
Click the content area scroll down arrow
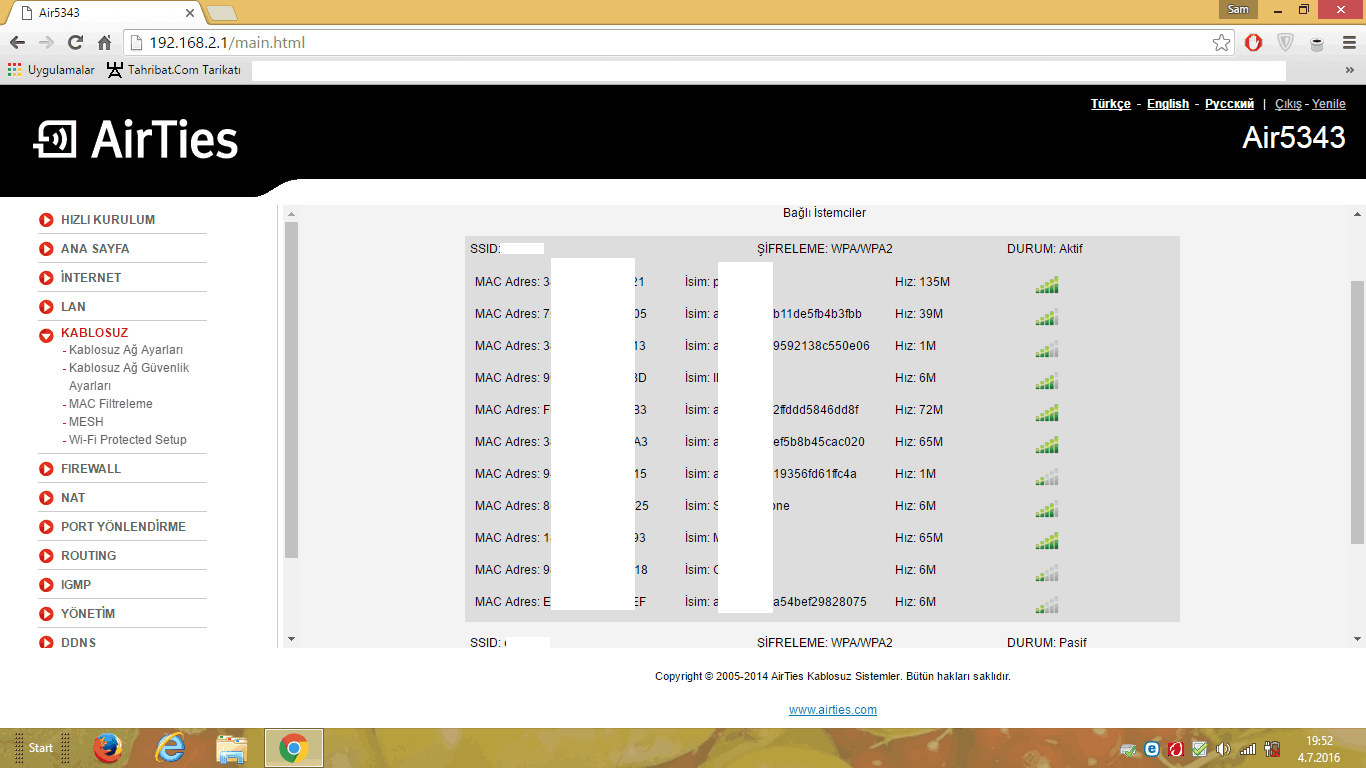point(1357,639)
